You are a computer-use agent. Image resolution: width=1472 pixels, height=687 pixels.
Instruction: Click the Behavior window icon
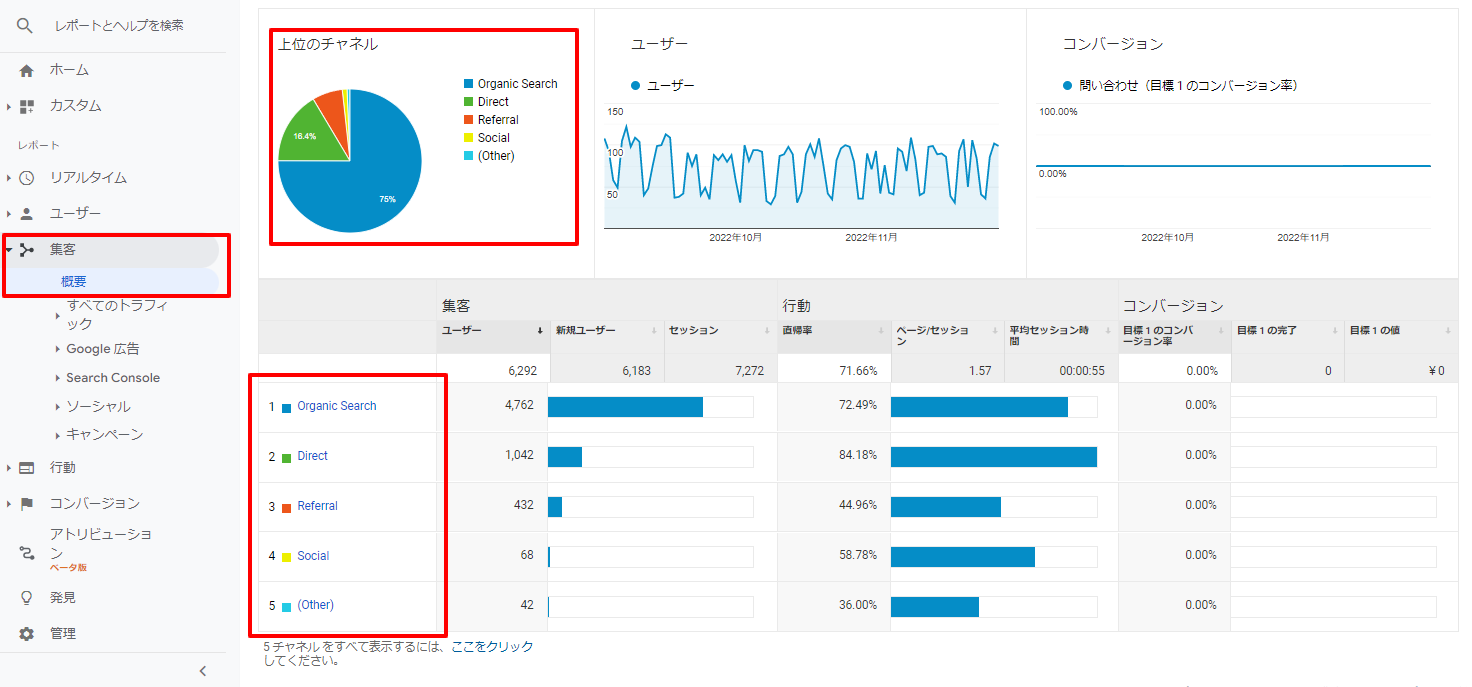pos(27,468)
